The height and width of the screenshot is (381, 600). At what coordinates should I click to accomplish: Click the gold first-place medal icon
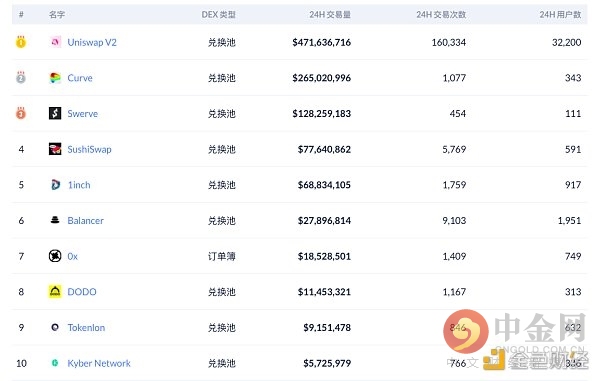(21, 41)
